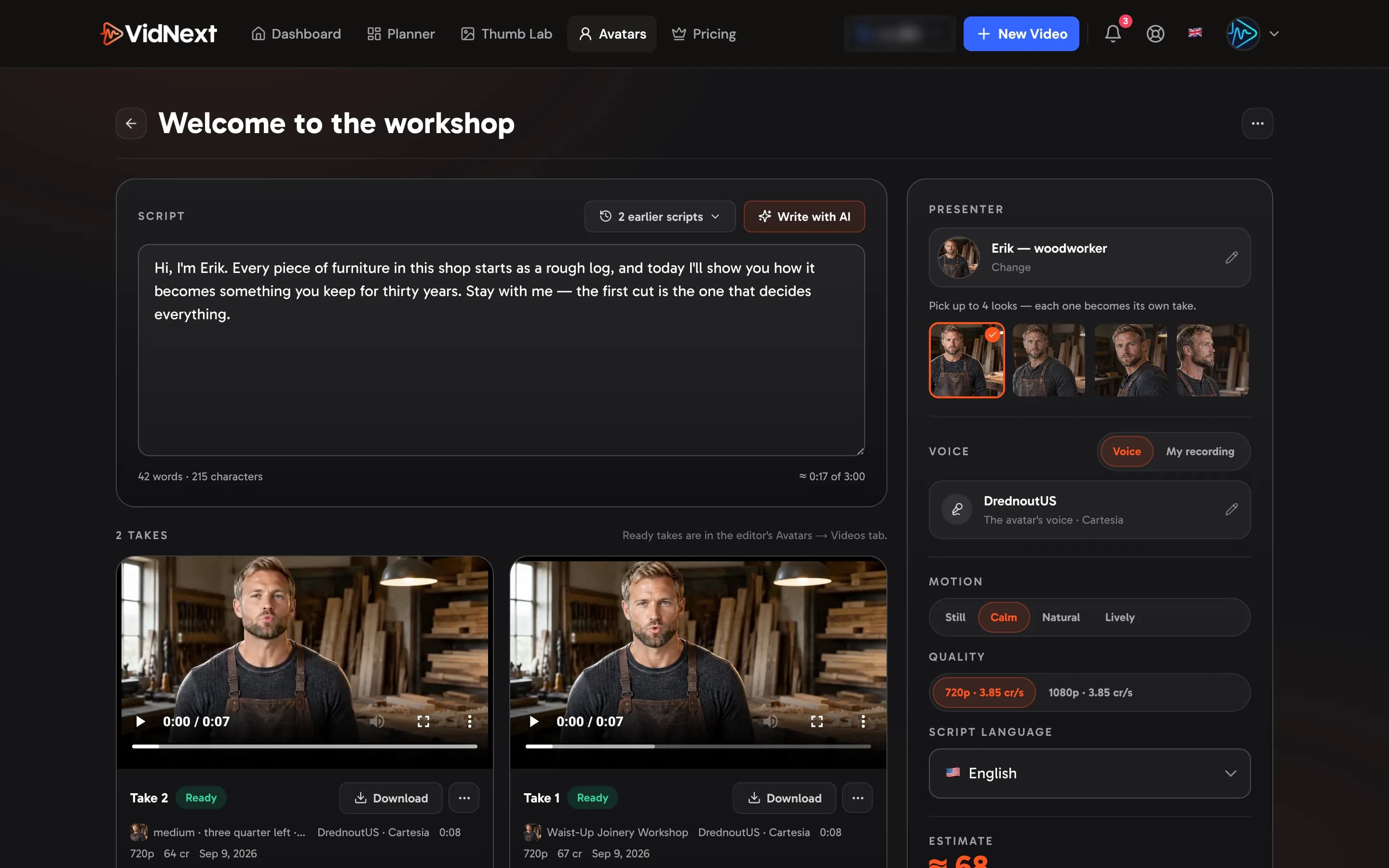The height and width of the screenshot is (868, 1389).
Task: Open the Script Language English dropdown
Action: pyautogui.click(x=1089, y=773)
